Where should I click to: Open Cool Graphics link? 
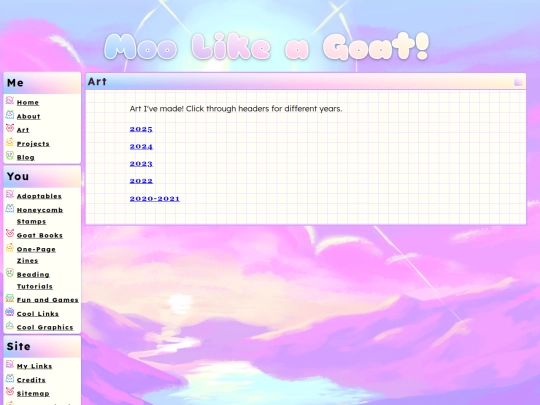[x=45, y=328]
